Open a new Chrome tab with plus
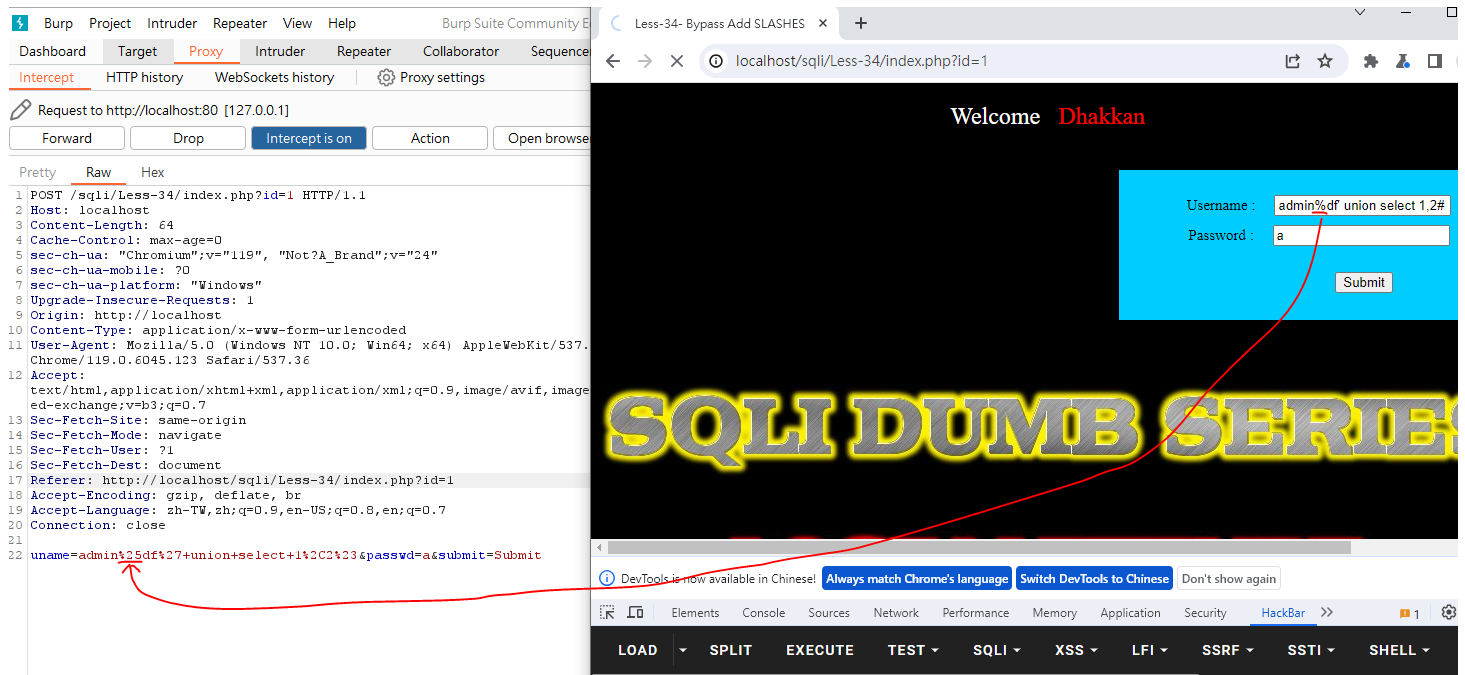 pyautogui.click(x=861, y=23)
